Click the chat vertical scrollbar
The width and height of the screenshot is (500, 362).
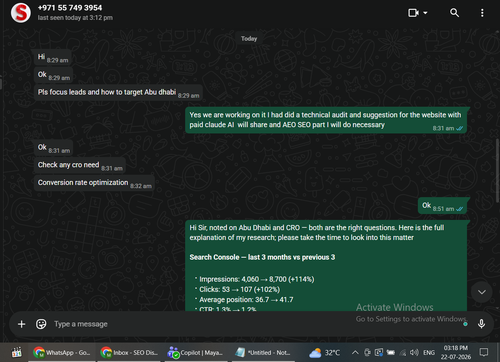[498, 170]
